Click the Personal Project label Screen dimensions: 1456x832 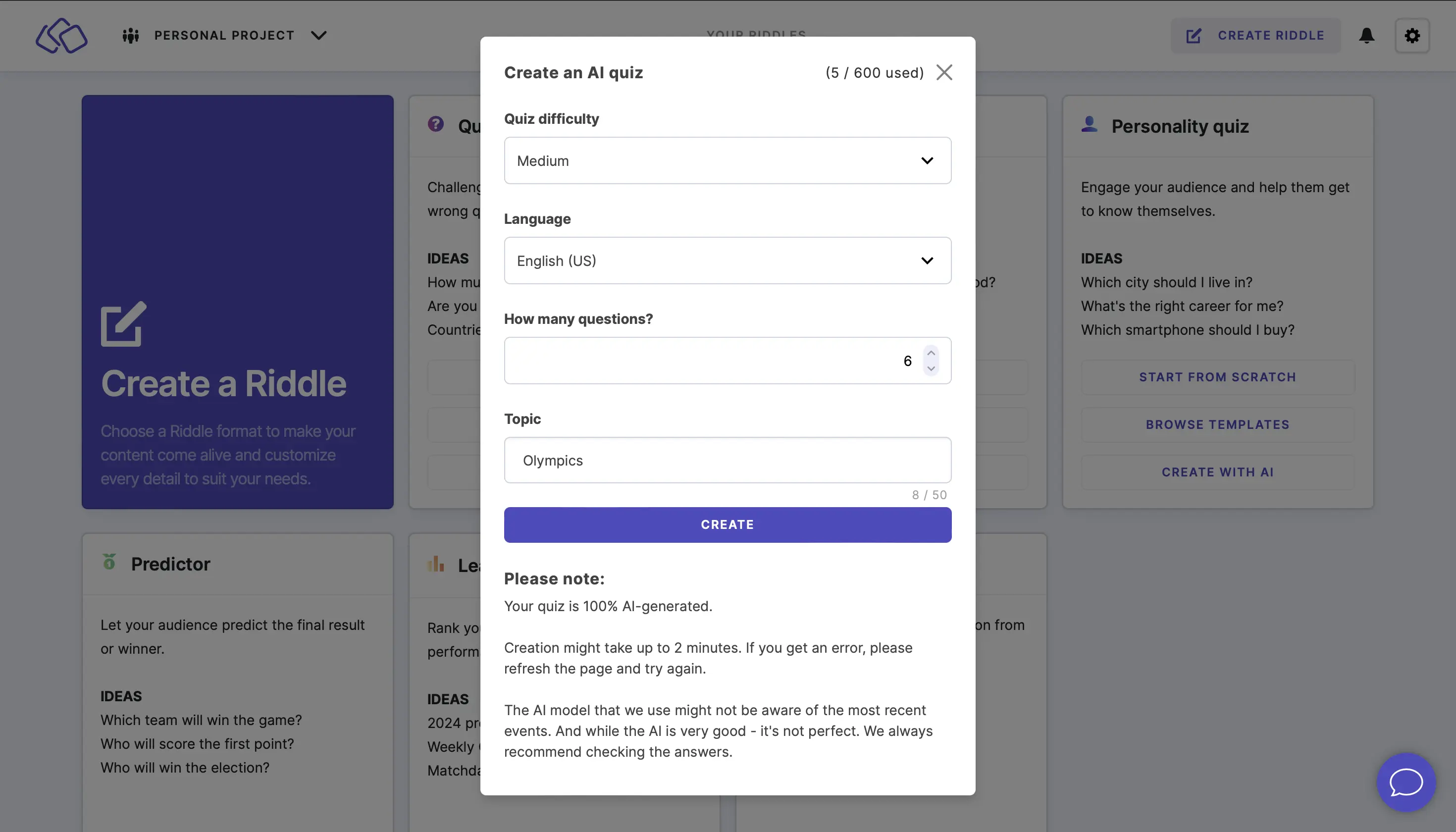click(x=224, y=36)
